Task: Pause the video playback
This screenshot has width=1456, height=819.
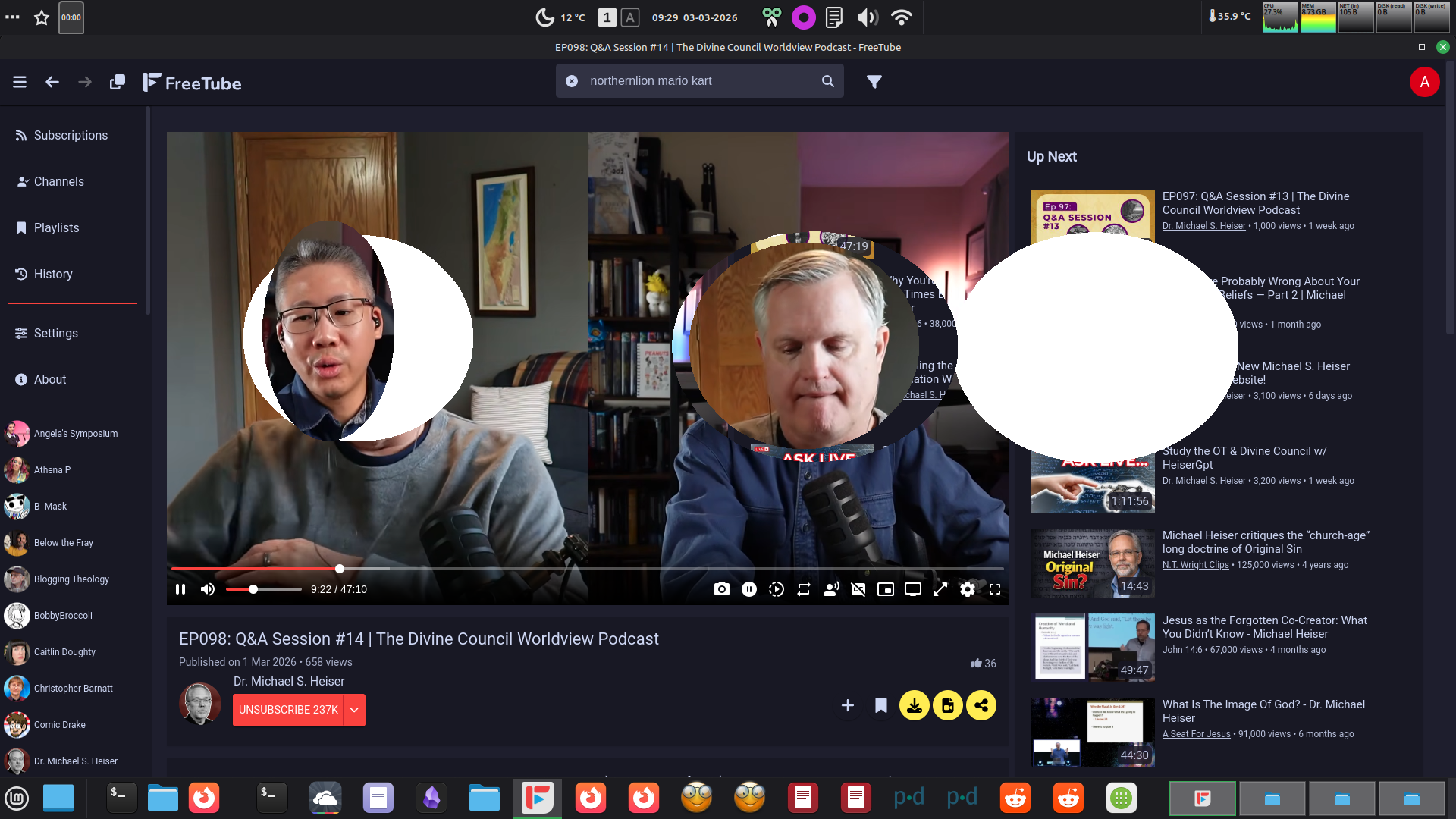Action: click(x=180, y=589)
